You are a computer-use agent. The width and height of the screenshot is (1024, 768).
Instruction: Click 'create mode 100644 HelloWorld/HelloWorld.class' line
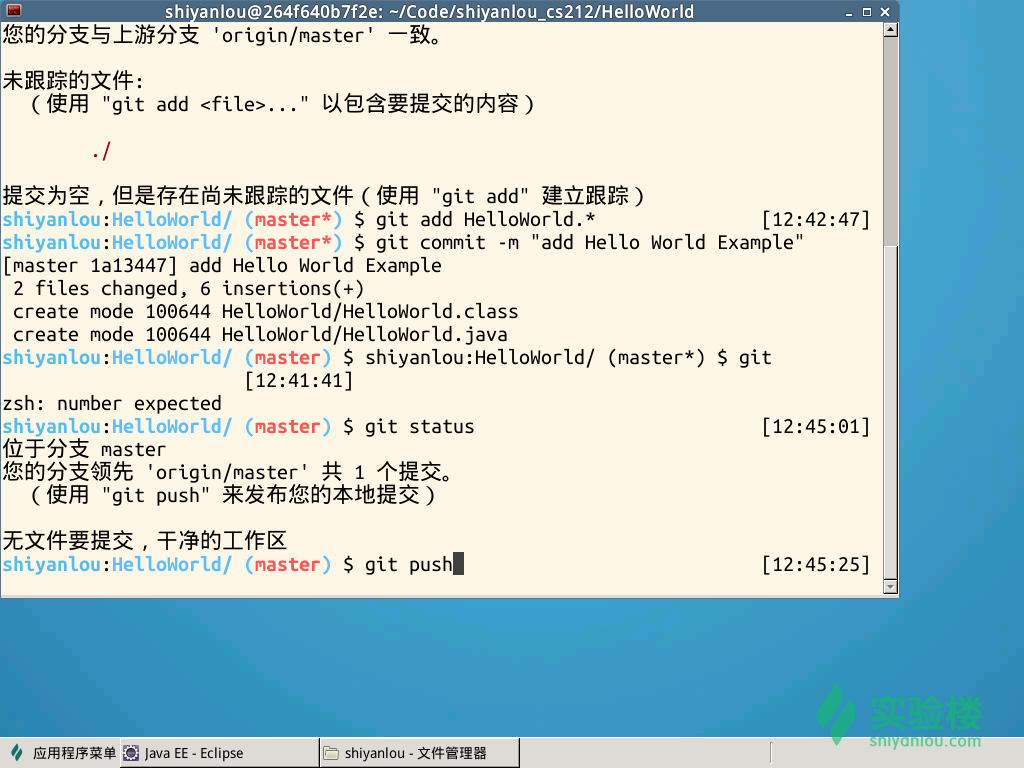(265, 312)
